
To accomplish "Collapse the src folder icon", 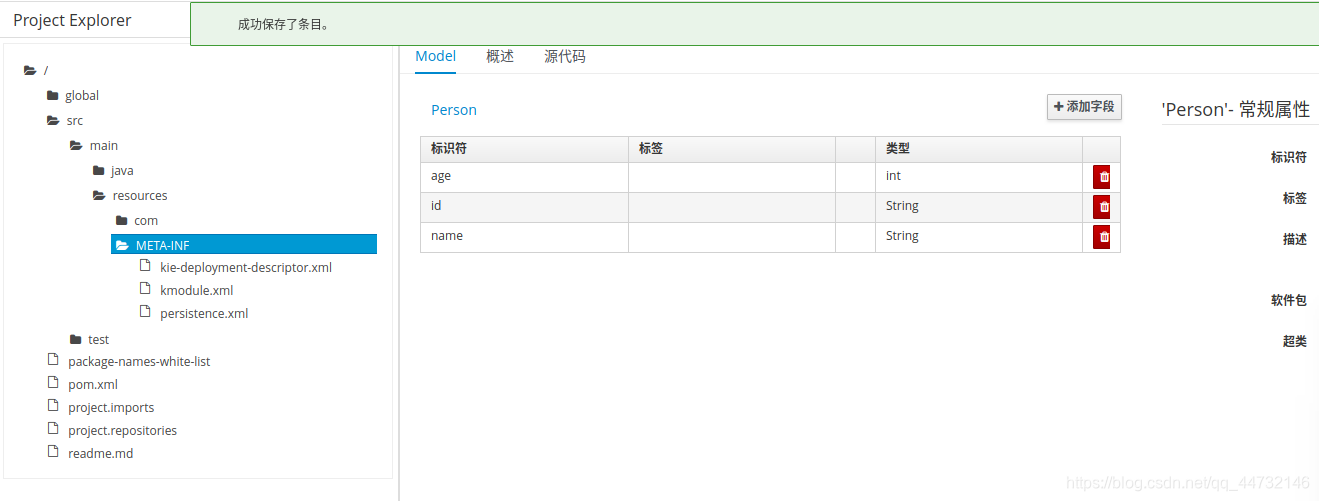I will (x=53, y=121).
